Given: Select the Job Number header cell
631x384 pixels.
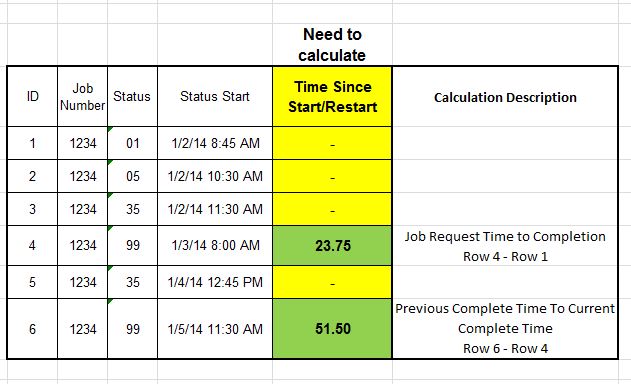Looking at the screenshot, I should click(82, 97).
